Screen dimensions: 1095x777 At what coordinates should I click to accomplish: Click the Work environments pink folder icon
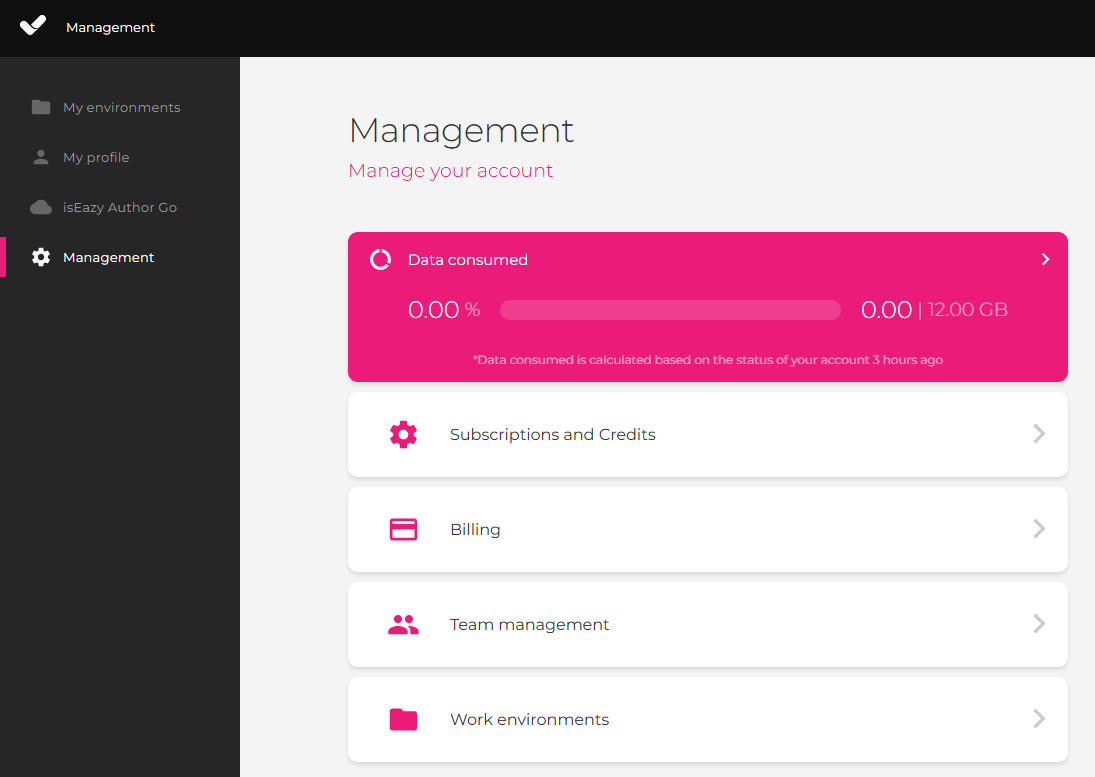(403, 719)
